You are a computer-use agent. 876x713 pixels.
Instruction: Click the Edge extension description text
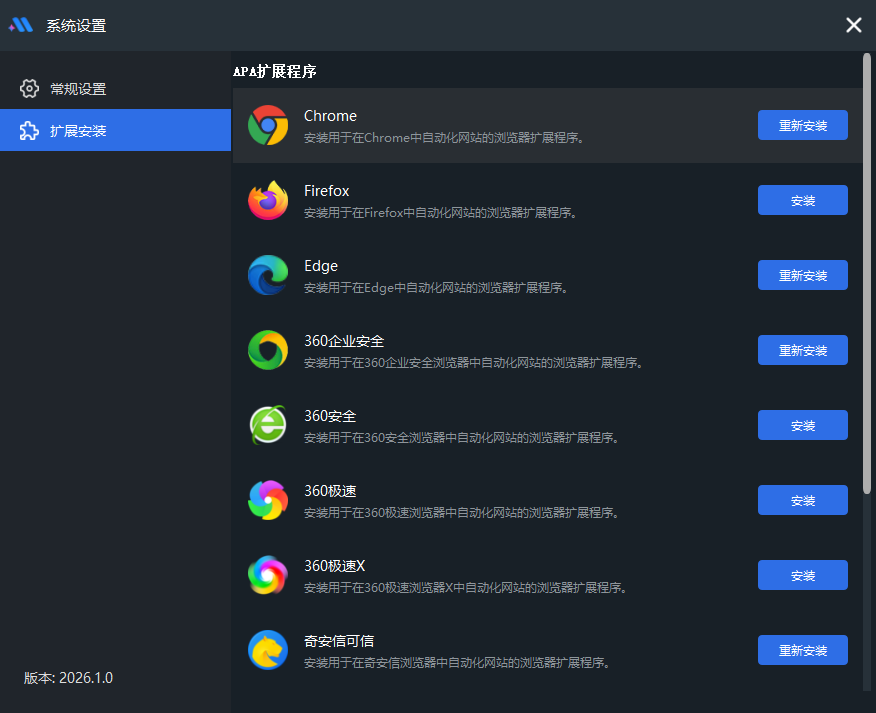tap(436, 288)
